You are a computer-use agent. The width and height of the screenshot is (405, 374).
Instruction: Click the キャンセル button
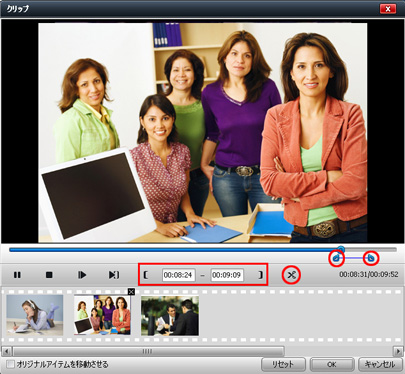pos(380,364)
